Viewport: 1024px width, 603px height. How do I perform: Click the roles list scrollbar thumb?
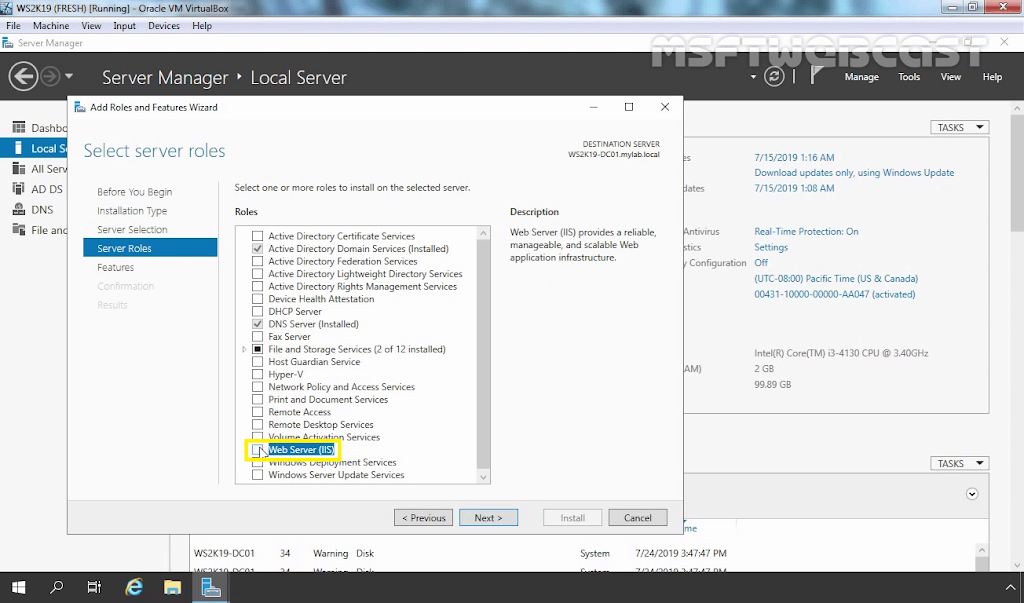click(x=483, y=353)
